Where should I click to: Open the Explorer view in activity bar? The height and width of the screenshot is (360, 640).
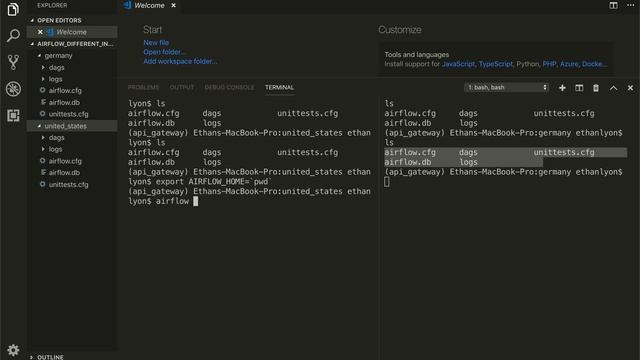coord(13,9)
